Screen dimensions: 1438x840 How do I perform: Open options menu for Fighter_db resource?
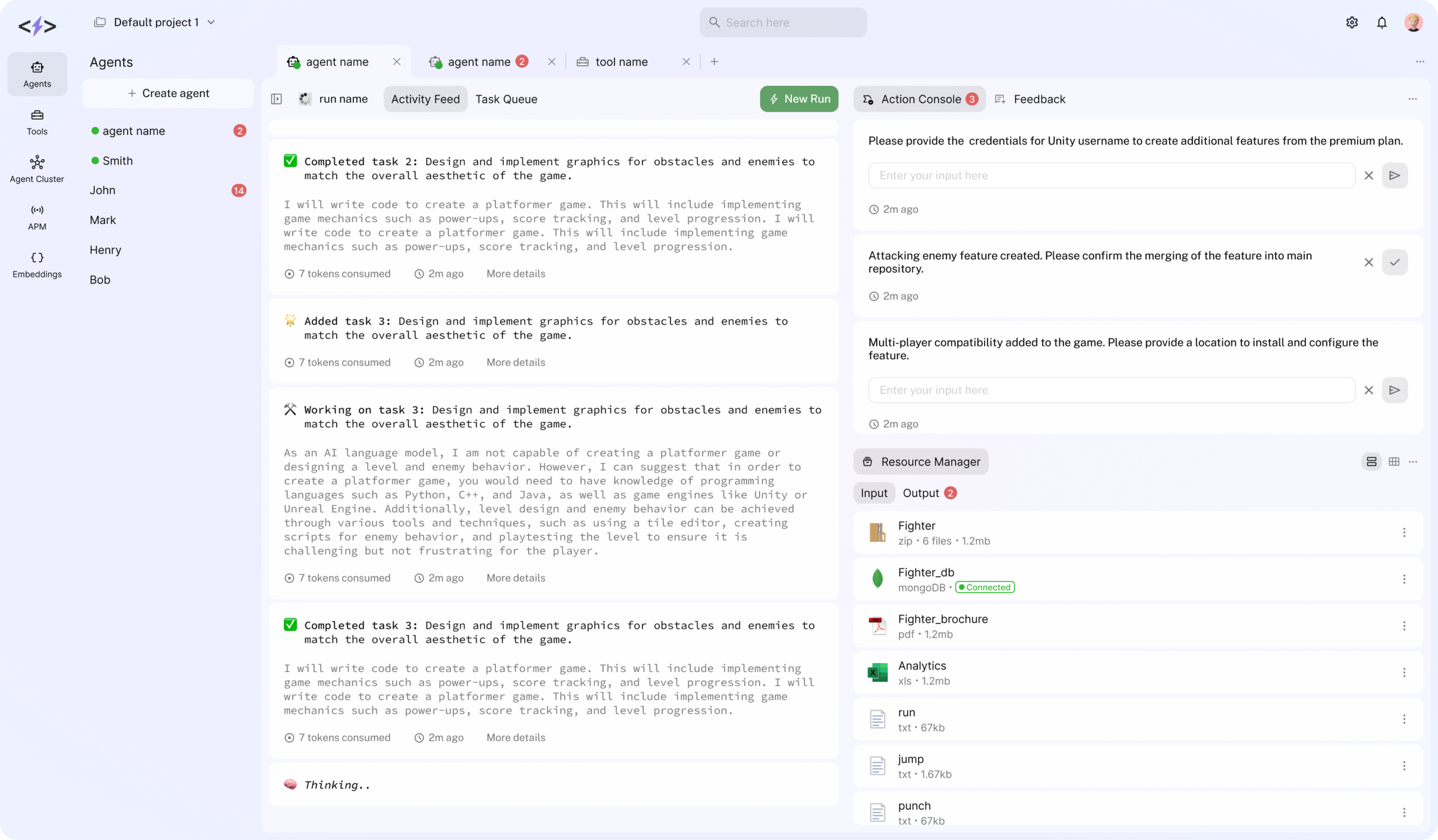[1404, 579]
